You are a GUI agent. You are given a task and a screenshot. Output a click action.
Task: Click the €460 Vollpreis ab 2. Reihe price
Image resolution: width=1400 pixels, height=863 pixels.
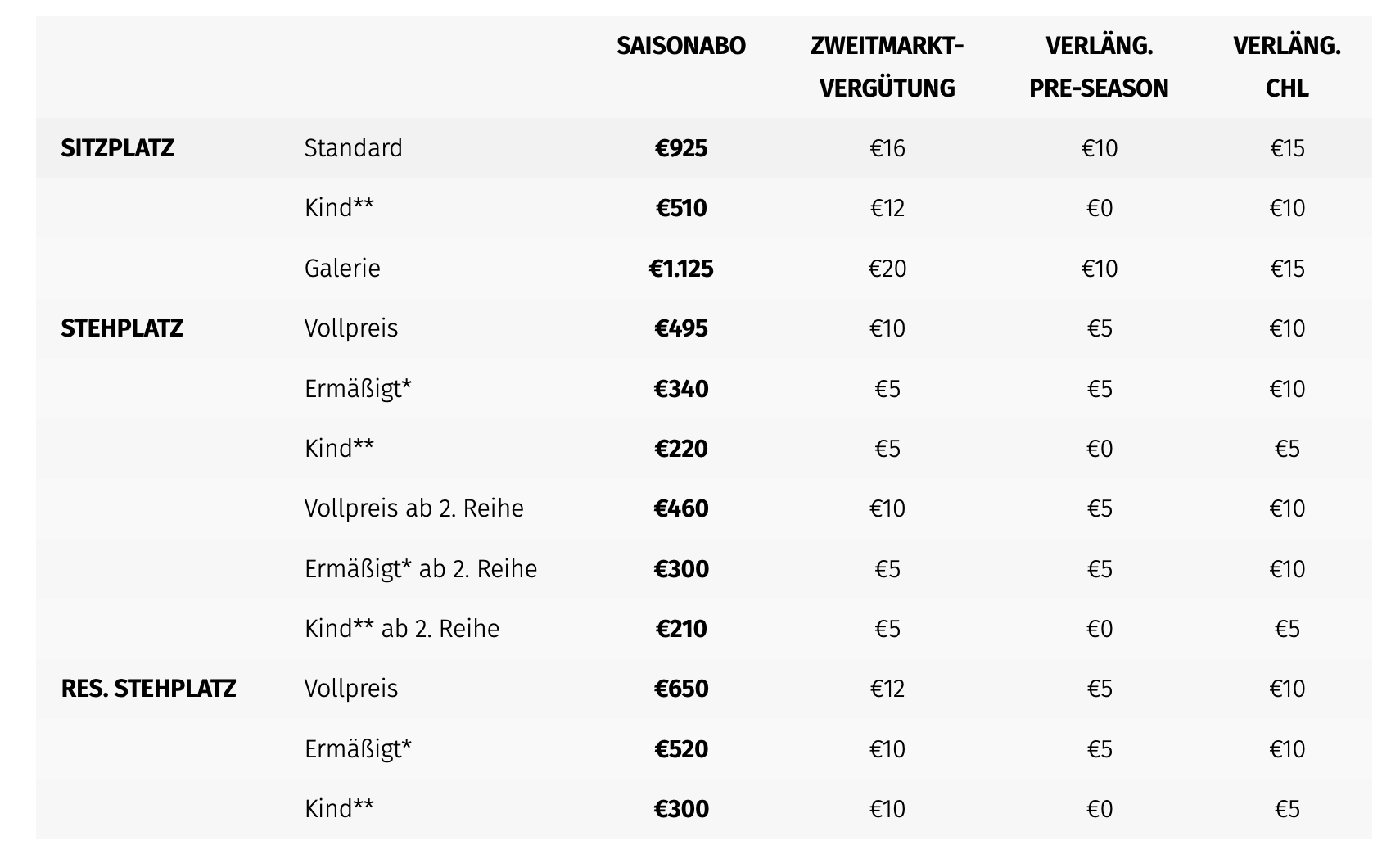681,508
